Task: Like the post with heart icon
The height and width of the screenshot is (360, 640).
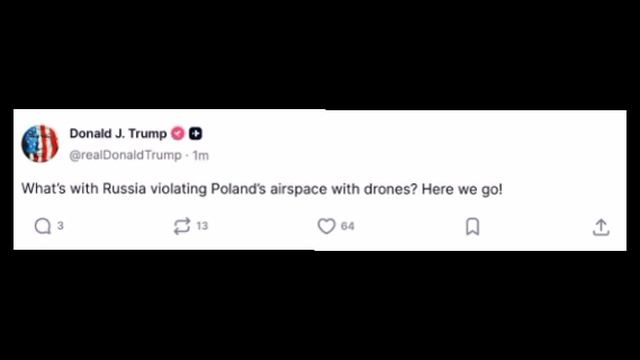Action: (x=326, y=226)
